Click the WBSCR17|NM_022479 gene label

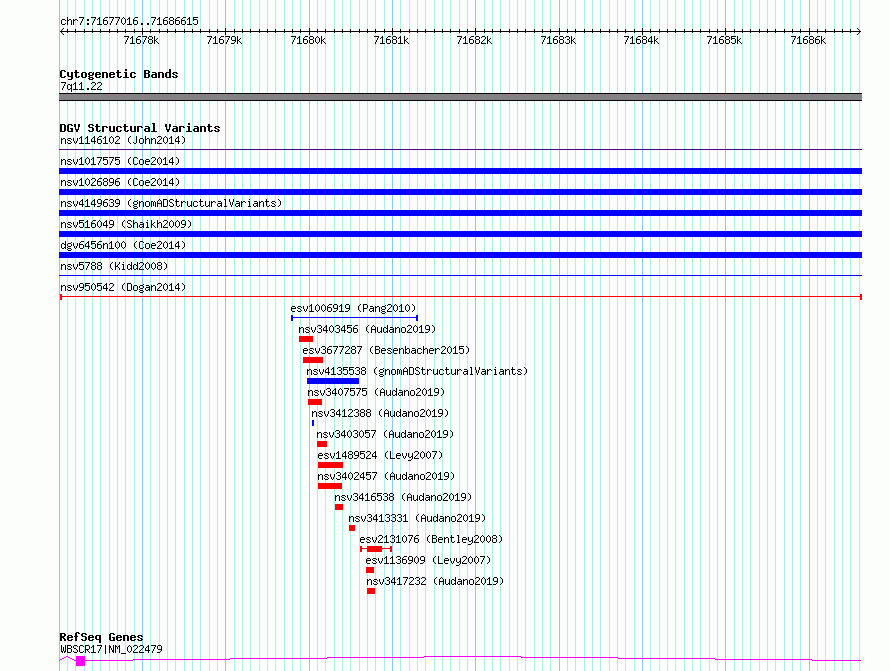pyautogui.click(x=111, y=649)
